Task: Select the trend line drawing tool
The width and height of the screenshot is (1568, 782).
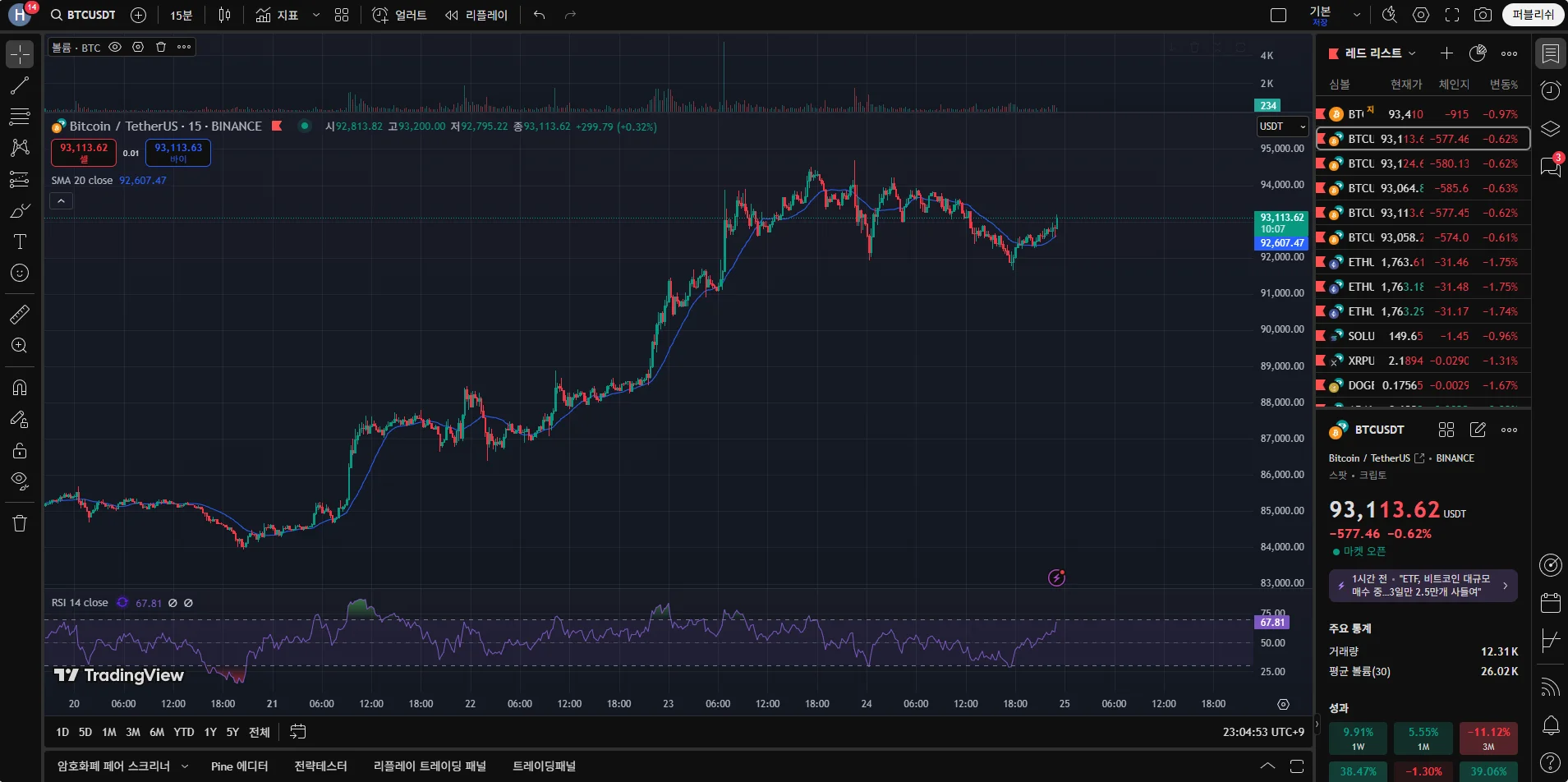Action: click(x=20, y=85)
